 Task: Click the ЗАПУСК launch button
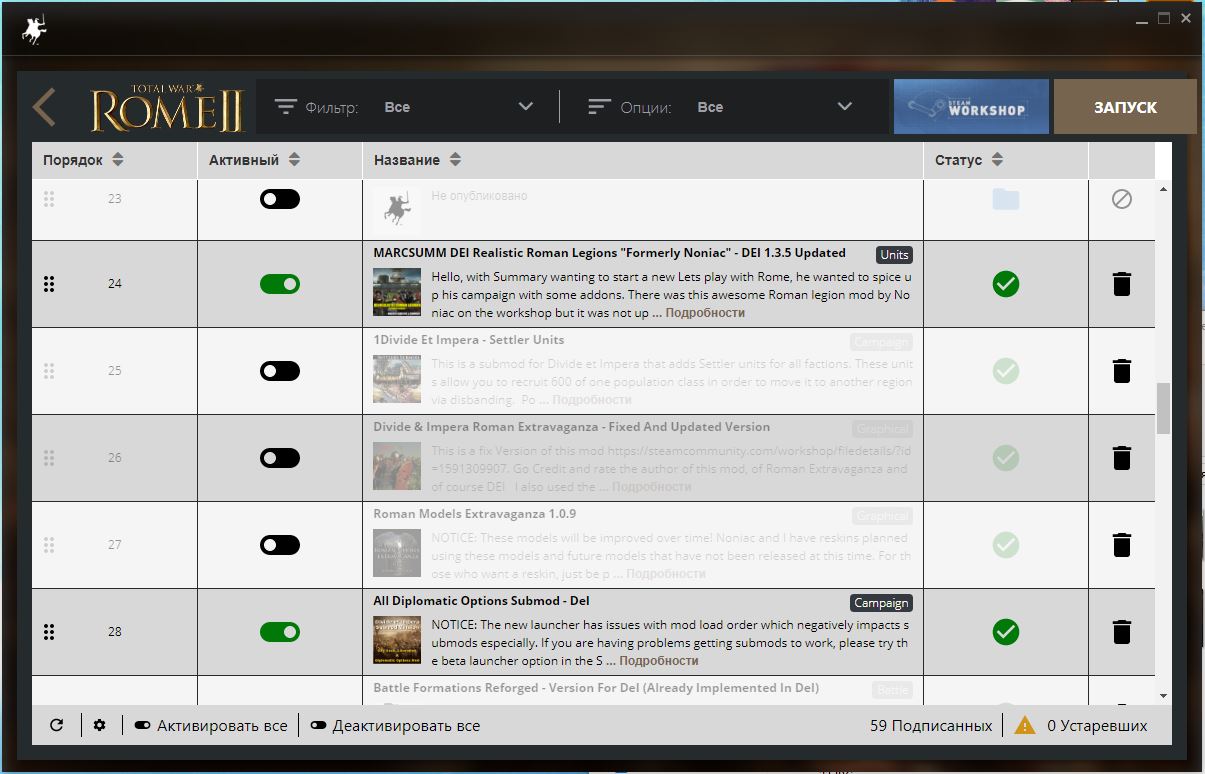[x=1125, y=107]
